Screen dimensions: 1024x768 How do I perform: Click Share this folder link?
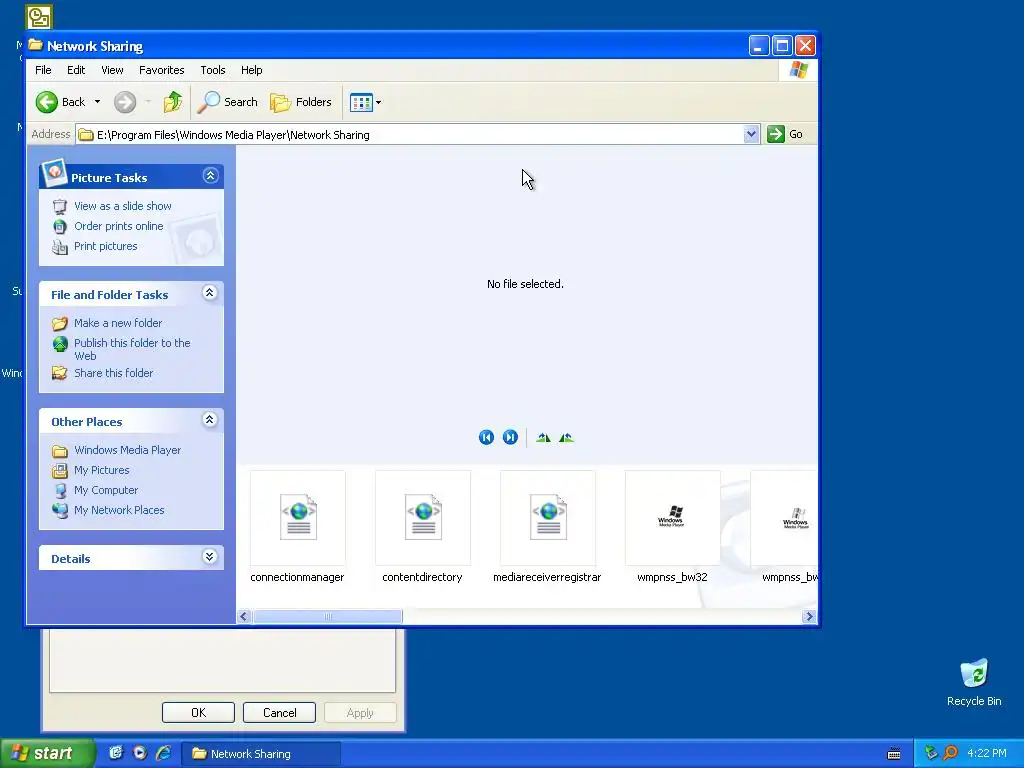coord(114,373)
